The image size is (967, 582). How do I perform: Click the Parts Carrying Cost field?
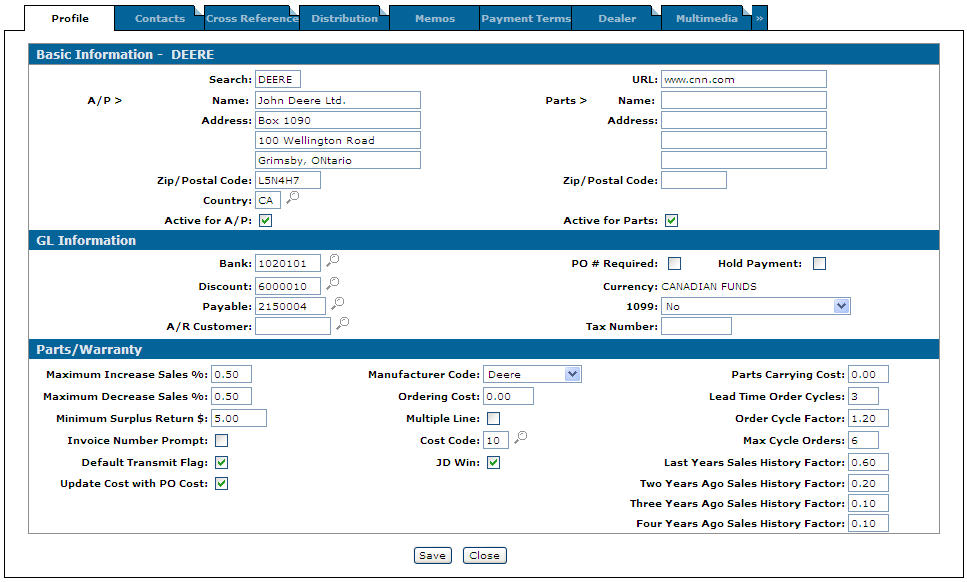pos(868,374)
